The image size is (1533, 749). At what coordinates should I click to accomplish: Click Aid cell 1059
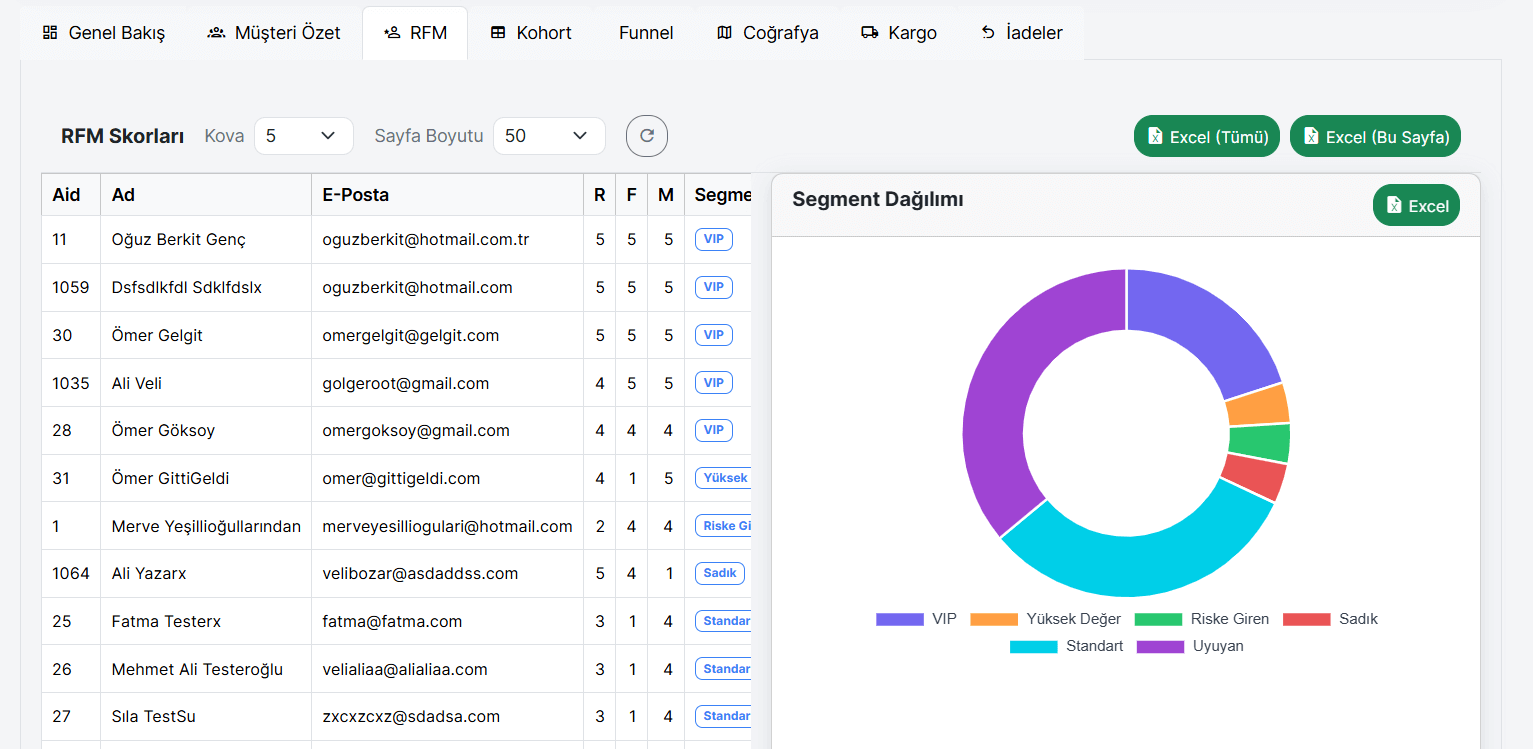(x=71, y=287)
